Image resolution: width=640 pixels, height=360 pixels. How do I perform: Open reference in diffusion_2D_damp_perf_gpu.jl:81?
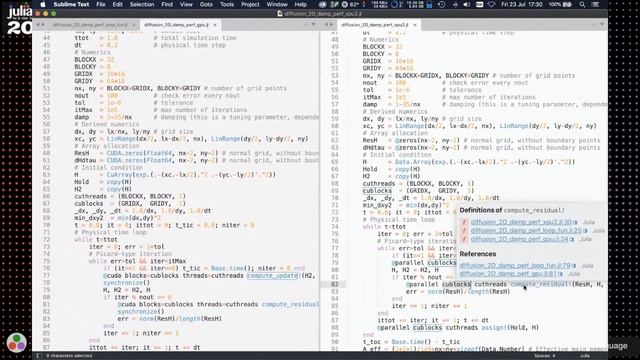[x=508, y=274]
